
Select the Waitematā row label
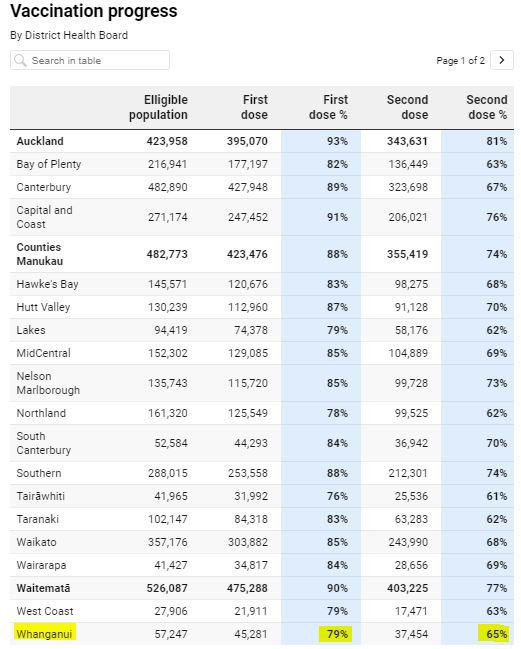(x=43, y=588)
